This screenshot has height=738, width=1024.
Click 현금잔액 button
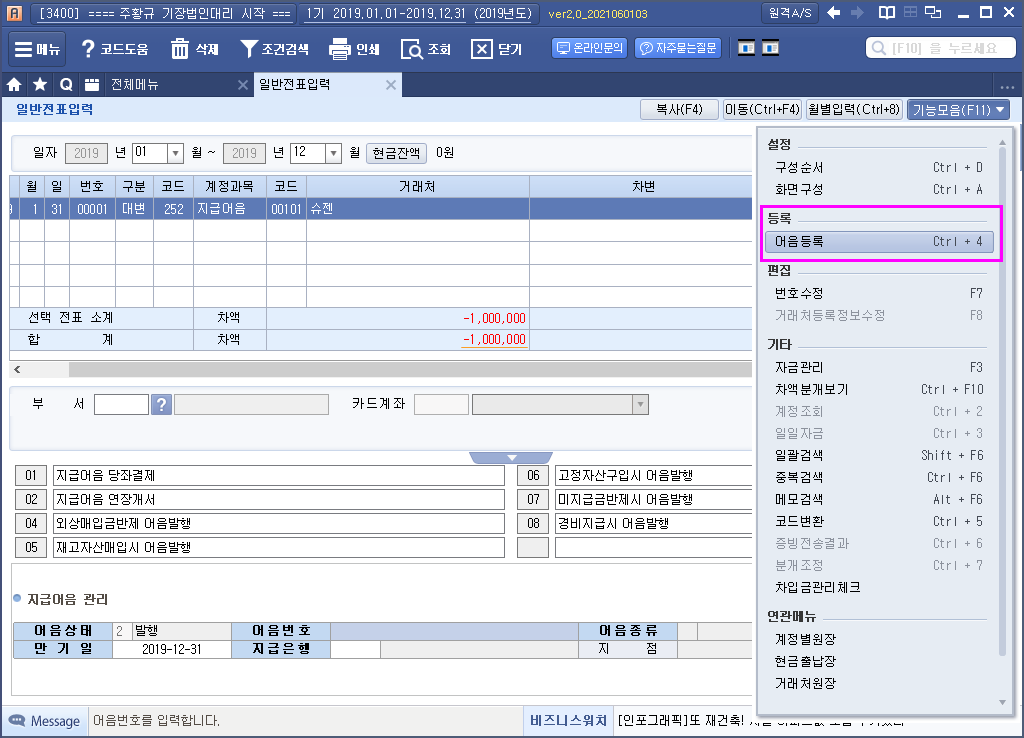pyautogui.click(x=396, y=153)
